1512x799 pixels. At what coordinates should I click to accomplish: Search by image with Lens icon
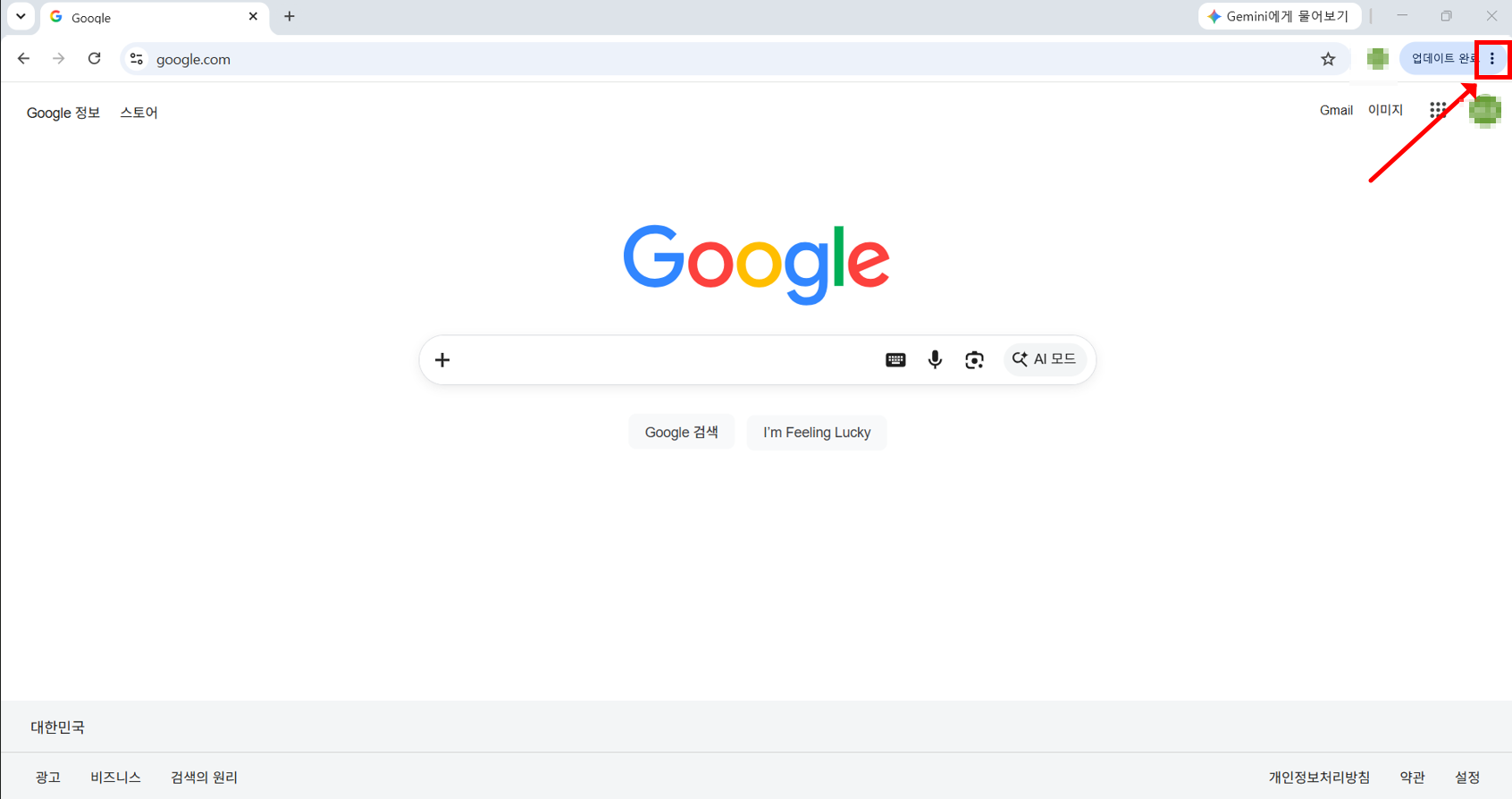974,359
